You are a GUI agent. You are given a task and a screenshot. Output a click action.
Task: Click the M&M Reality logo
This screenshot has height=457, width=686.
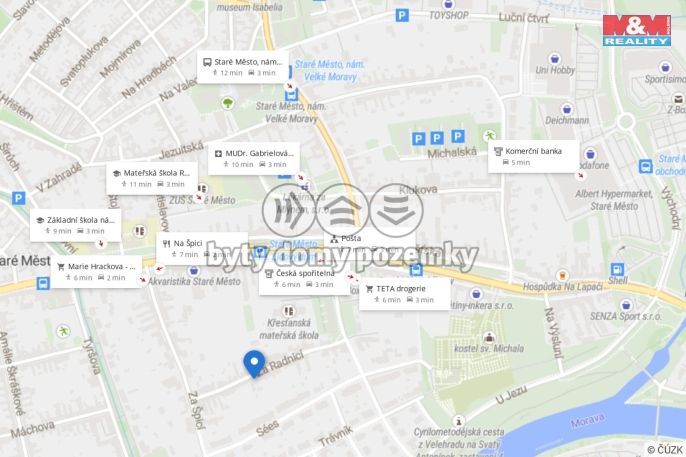pyautogui.click(x=637, y=30)
